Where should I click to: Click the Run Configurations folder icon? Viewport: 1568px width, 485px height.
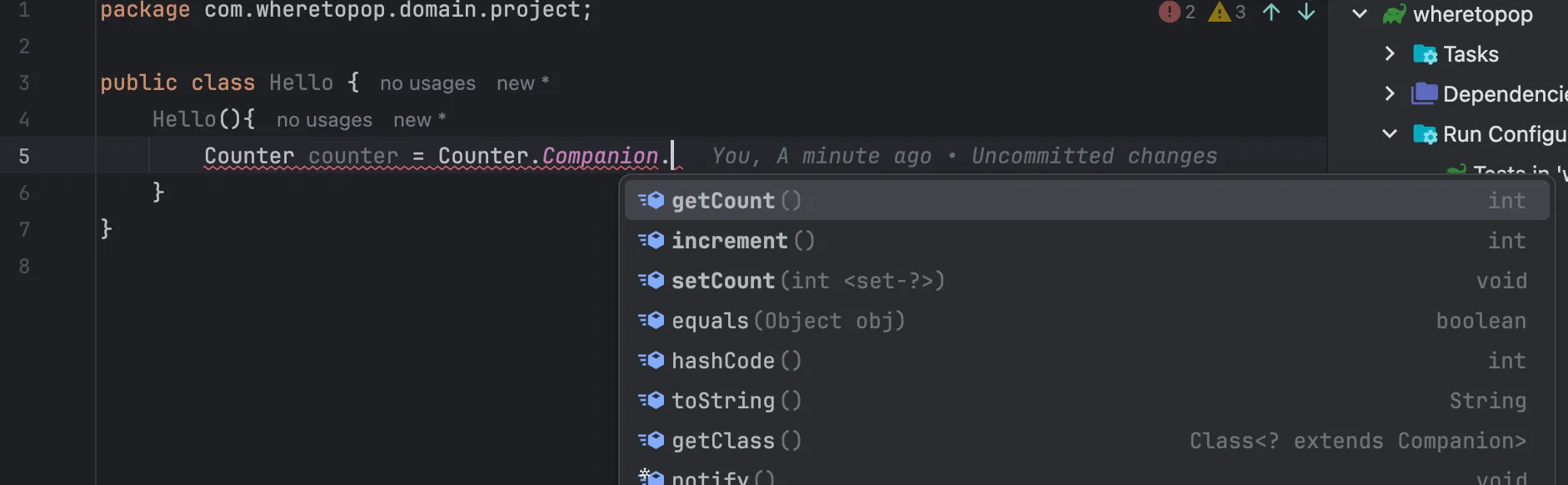tap(1425, 134)
